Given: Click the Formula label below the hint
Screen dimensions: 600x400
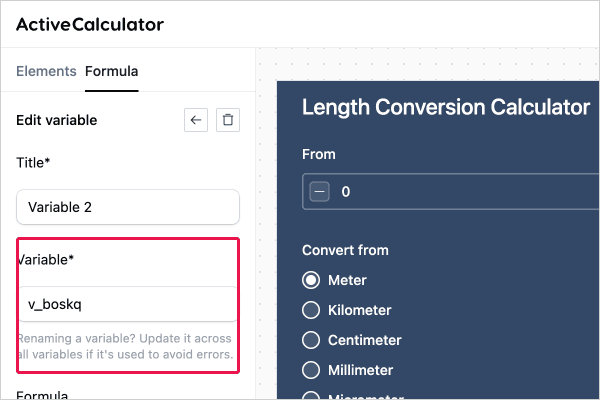Looking at the screenshot, I should pyautogui.click(x=42, y=395).
